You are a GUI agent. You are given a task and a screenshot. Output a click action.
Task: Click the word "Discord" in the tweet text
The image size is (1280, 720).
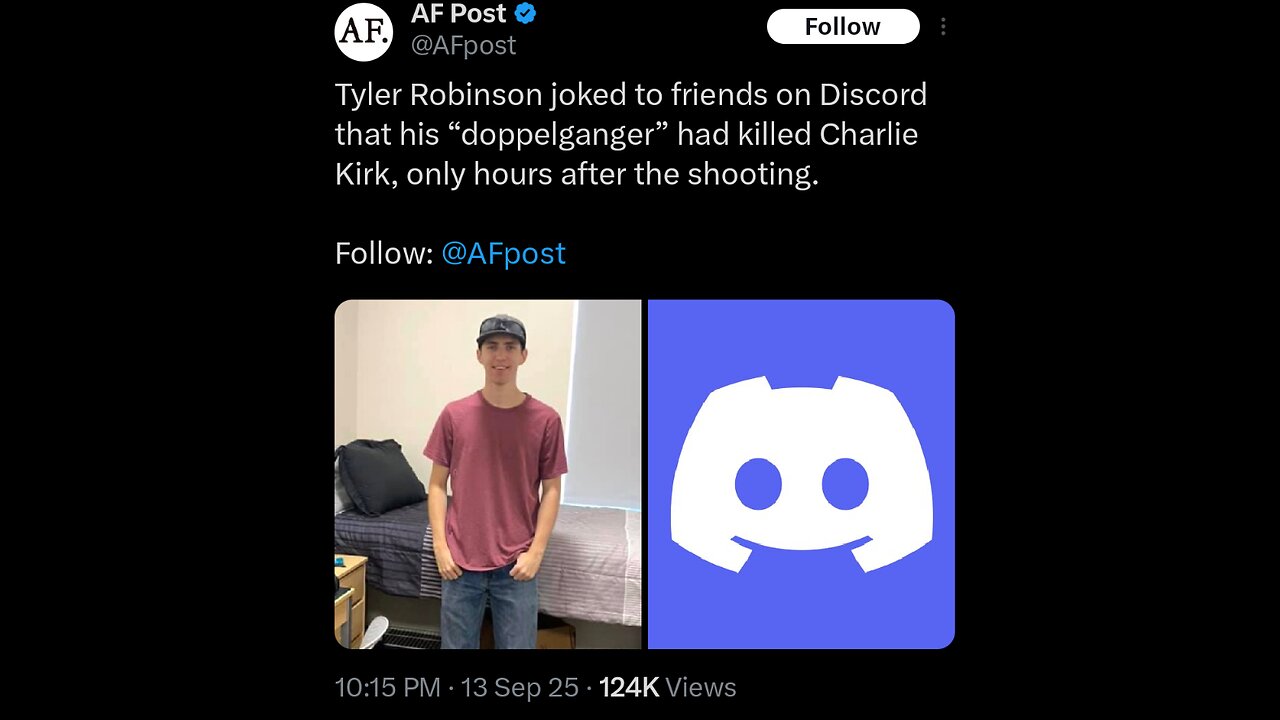[873, 95]
